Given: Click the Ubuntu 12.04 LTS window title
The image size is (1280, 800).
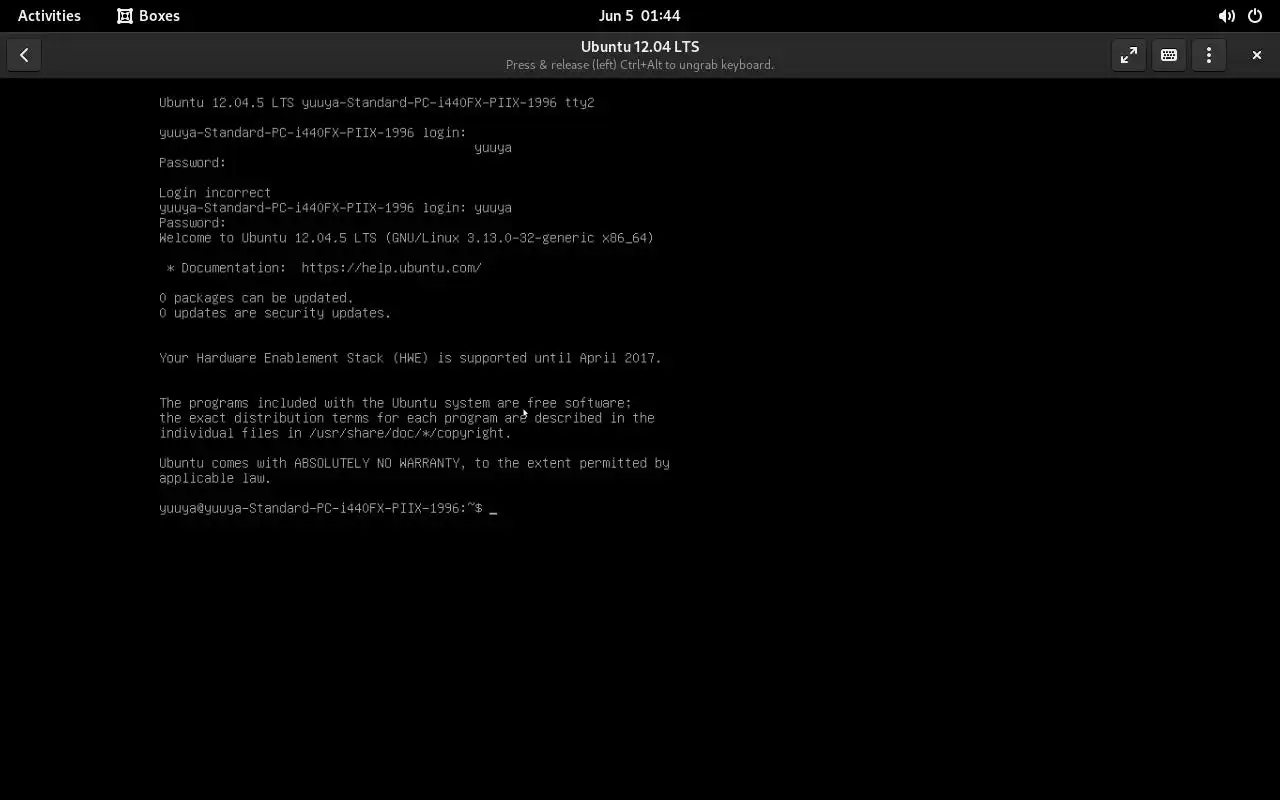Looking at the screenshot, I should pyautogui.click(x=640, y=47).
